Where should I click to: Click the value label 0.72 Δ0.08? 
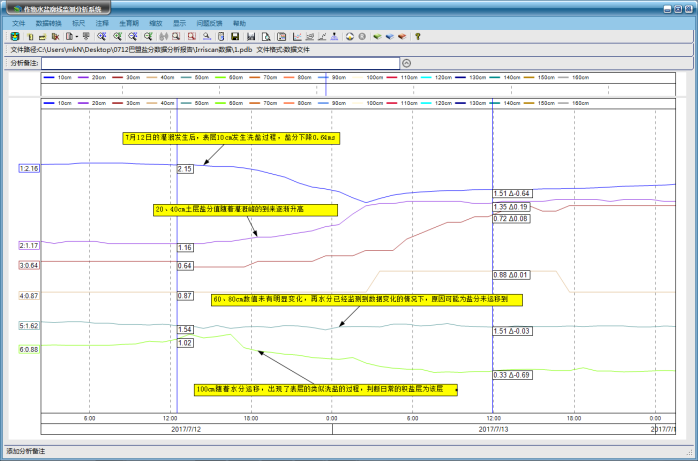[511, 219]
